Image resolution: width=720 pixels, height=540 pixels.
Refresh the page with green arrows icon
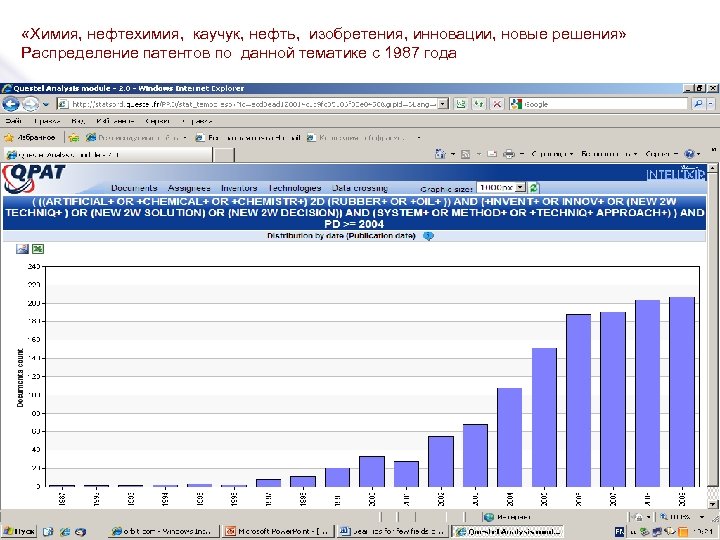pos(479,104)
